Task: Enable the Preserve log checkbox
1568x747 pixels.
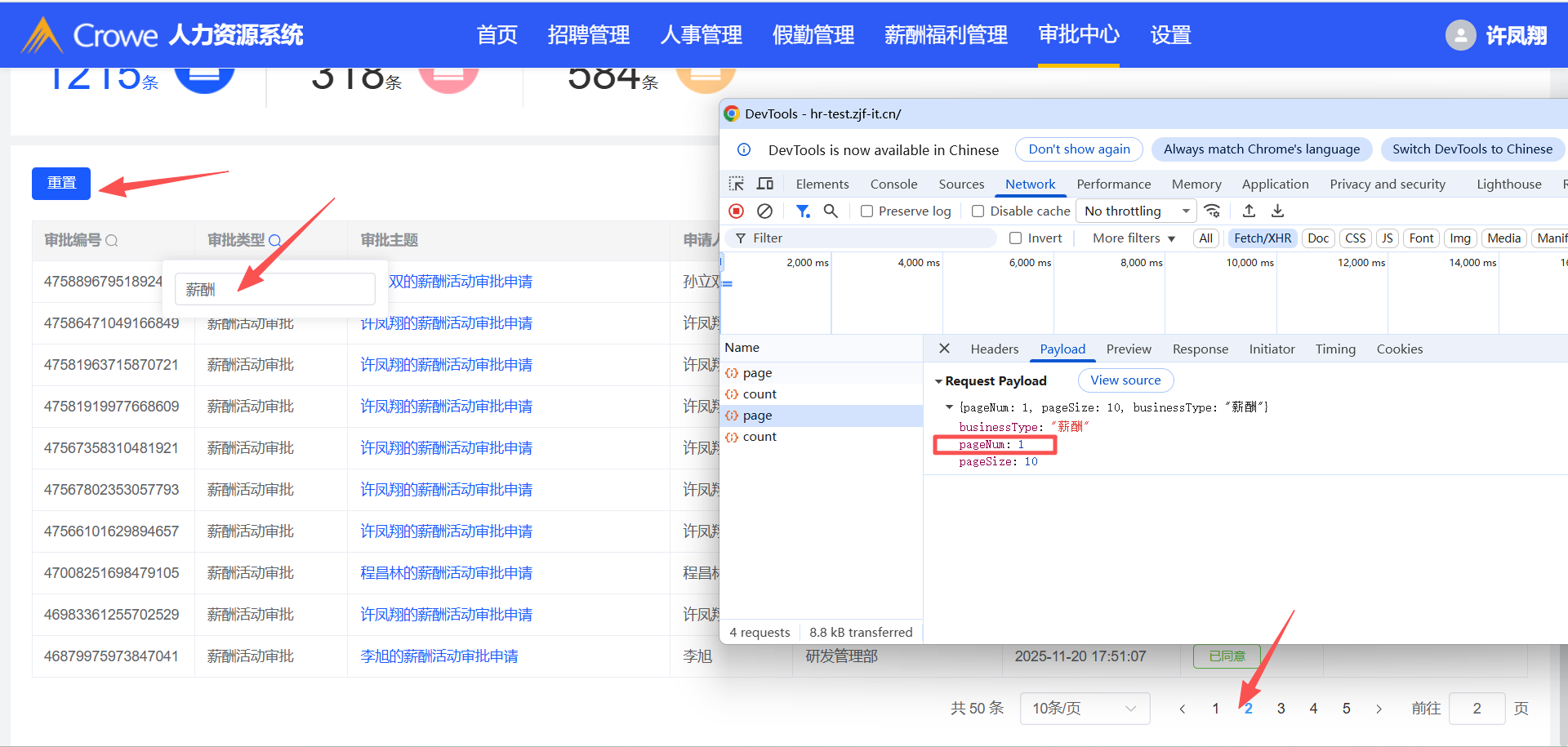Action: (866, 211)
